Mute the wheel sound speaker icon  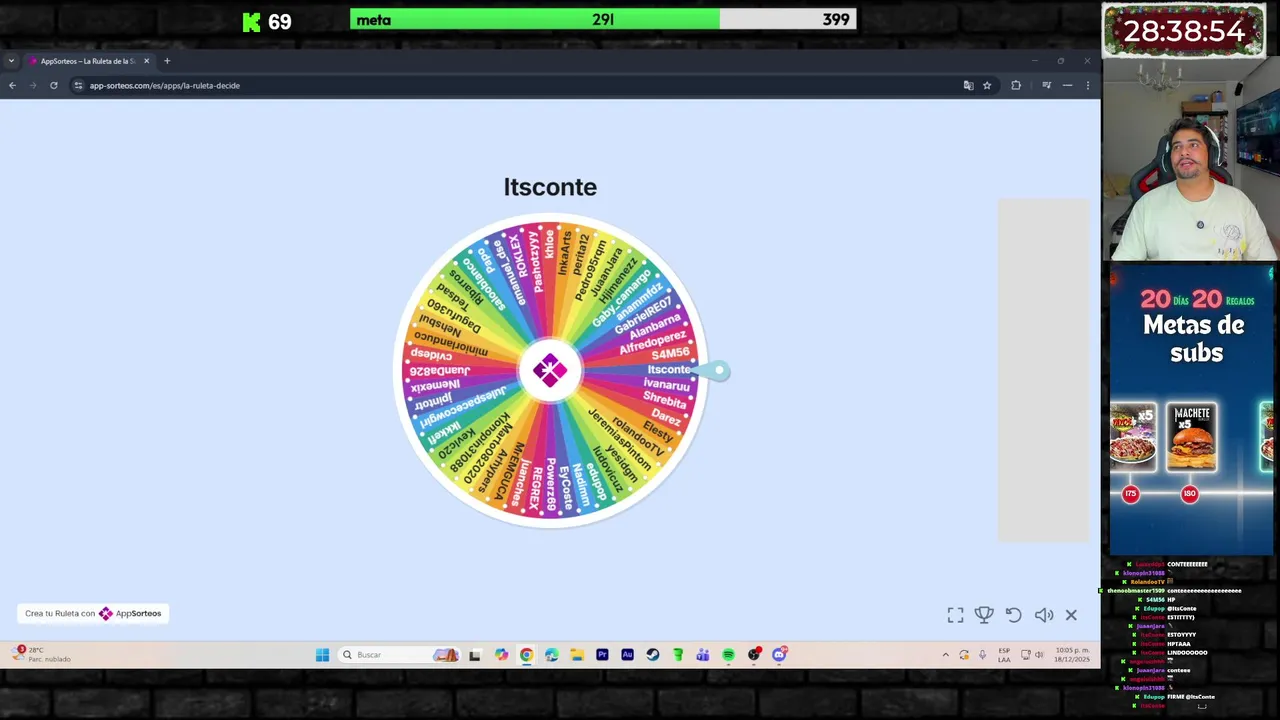point(1043,615)
